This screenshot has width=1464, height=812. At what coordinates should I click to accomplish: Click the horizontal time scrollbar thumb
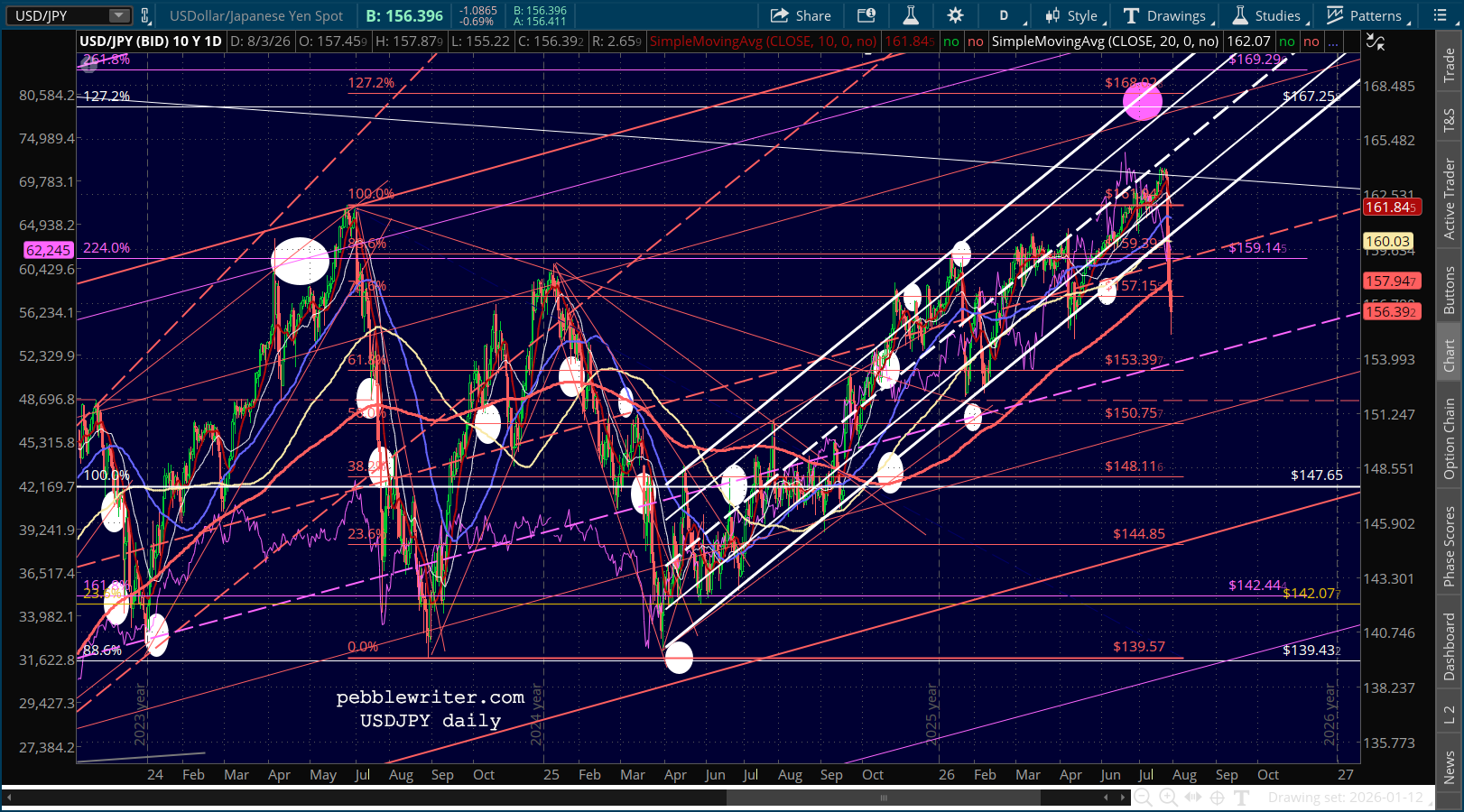click(x=884, y=798)
